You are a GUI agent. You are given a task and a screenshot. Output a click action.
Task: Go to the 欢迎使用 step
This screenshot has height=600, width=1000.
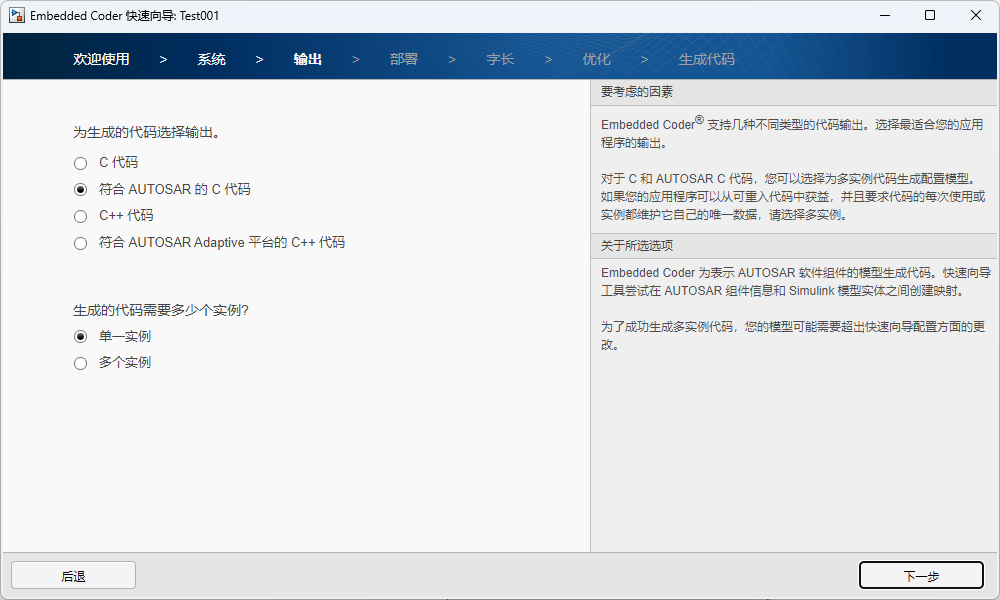(101, 59)
